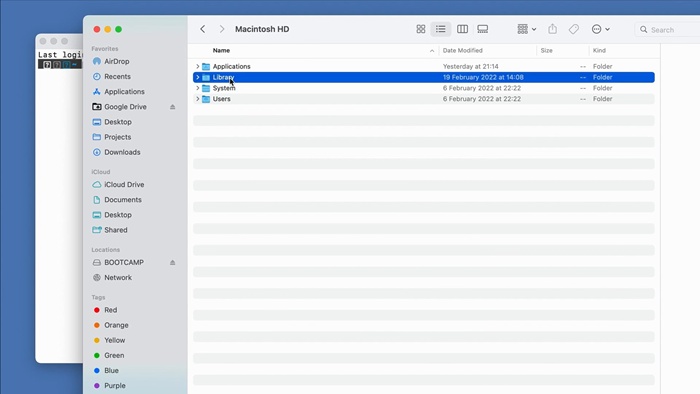This screenshot has height=394, width=700.
Task: Sort by Kind column header
Action: 599,50
